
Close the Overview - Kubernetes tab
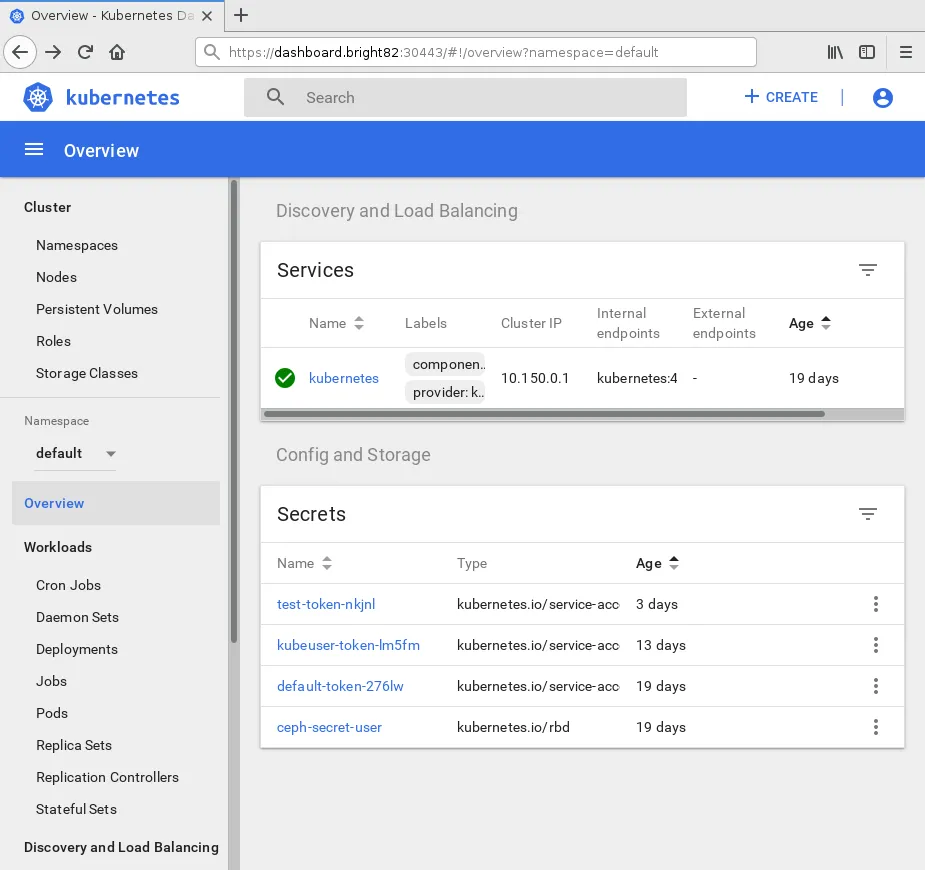click(206, 16)
